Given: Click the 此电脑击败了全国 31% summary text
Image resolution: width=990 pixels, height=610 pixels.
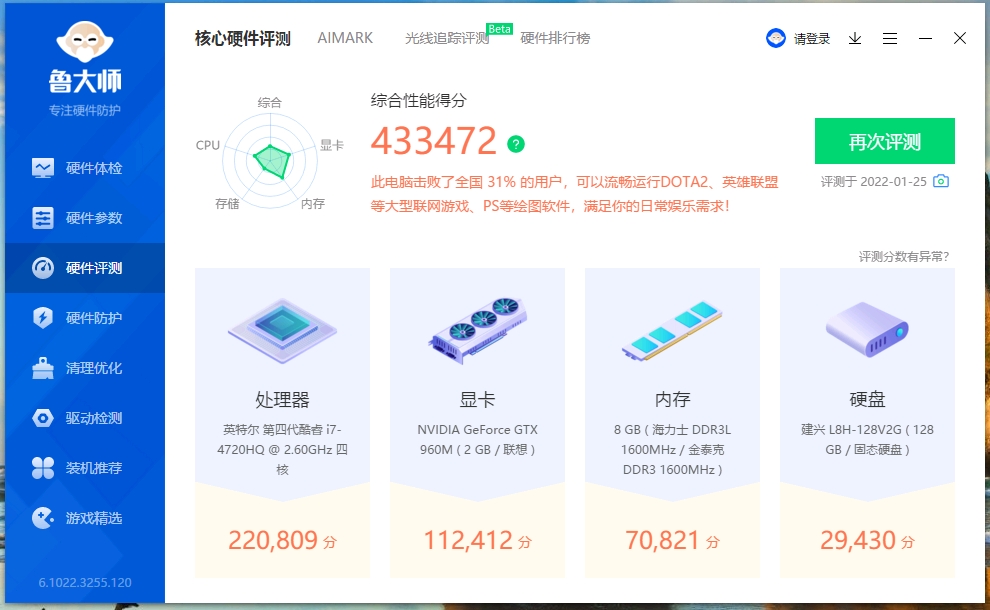Looking at the screenshot, I should click(575, 194).
